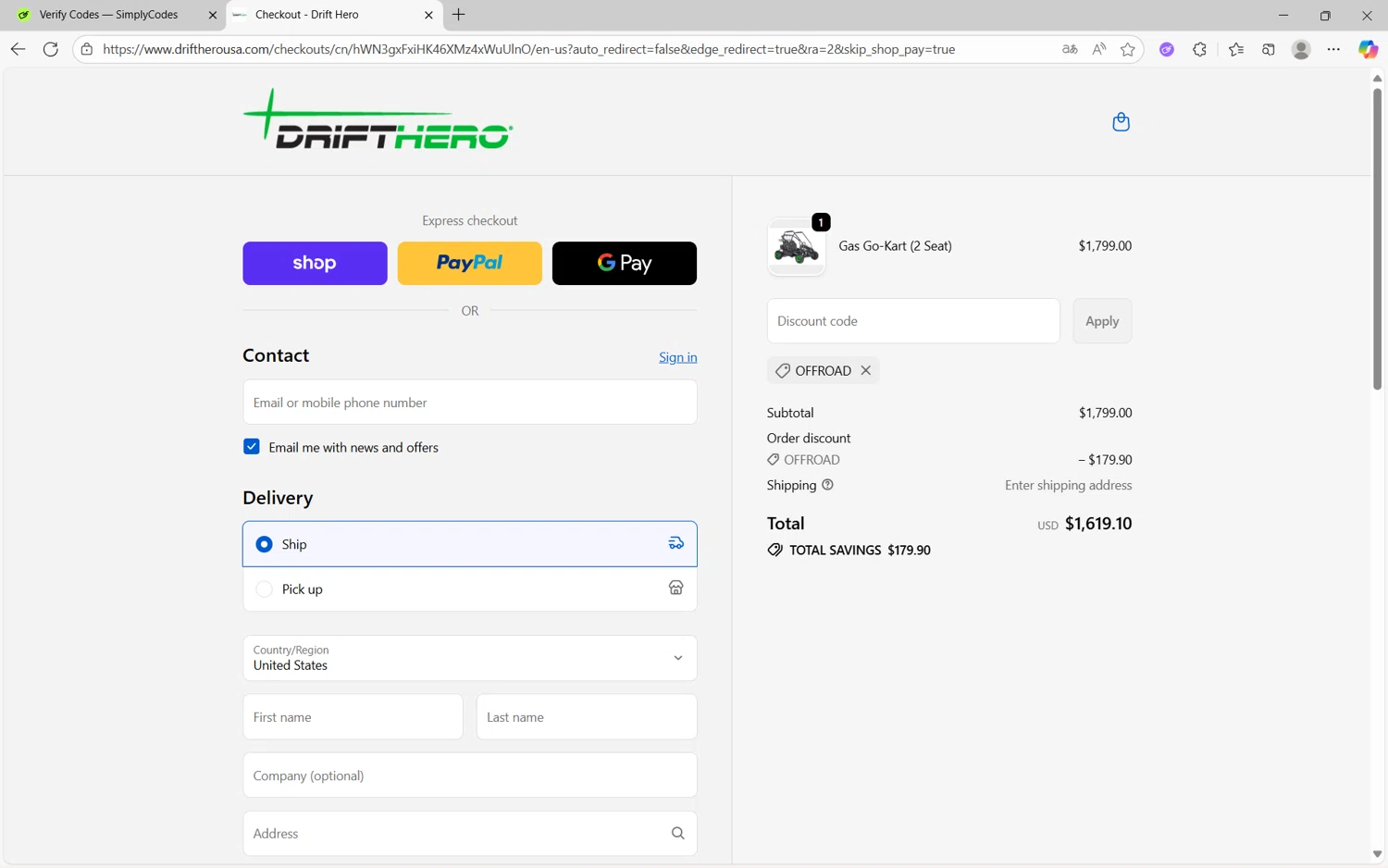This screenshot has width=1388, height=868.
Task: Click the Enter shipping address text
Action: point(1069,485)
